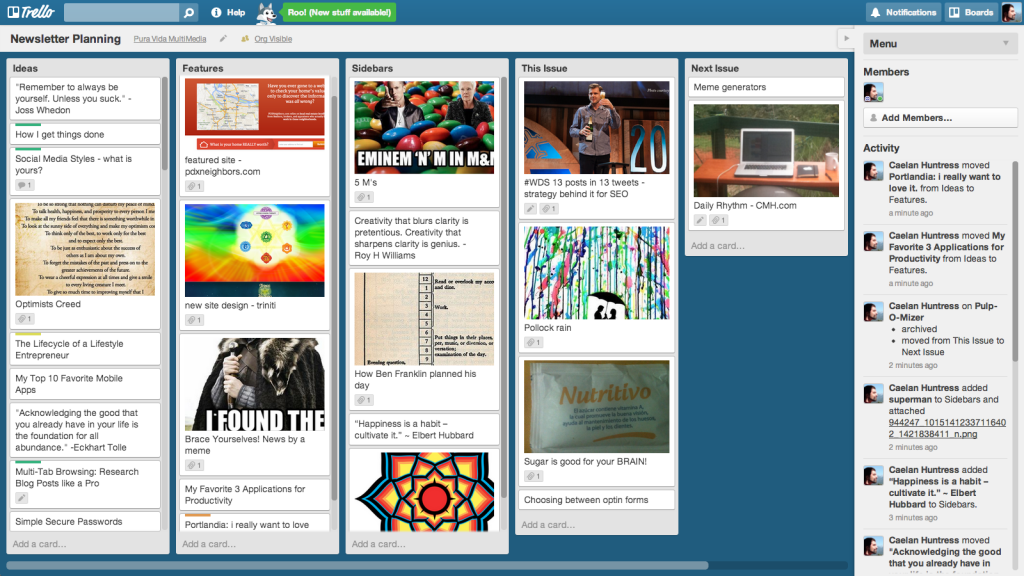Screen dimensions: 1024x576
Task: Click attachment badge on Optimists Creed card
Action: (x=24, y=319)
